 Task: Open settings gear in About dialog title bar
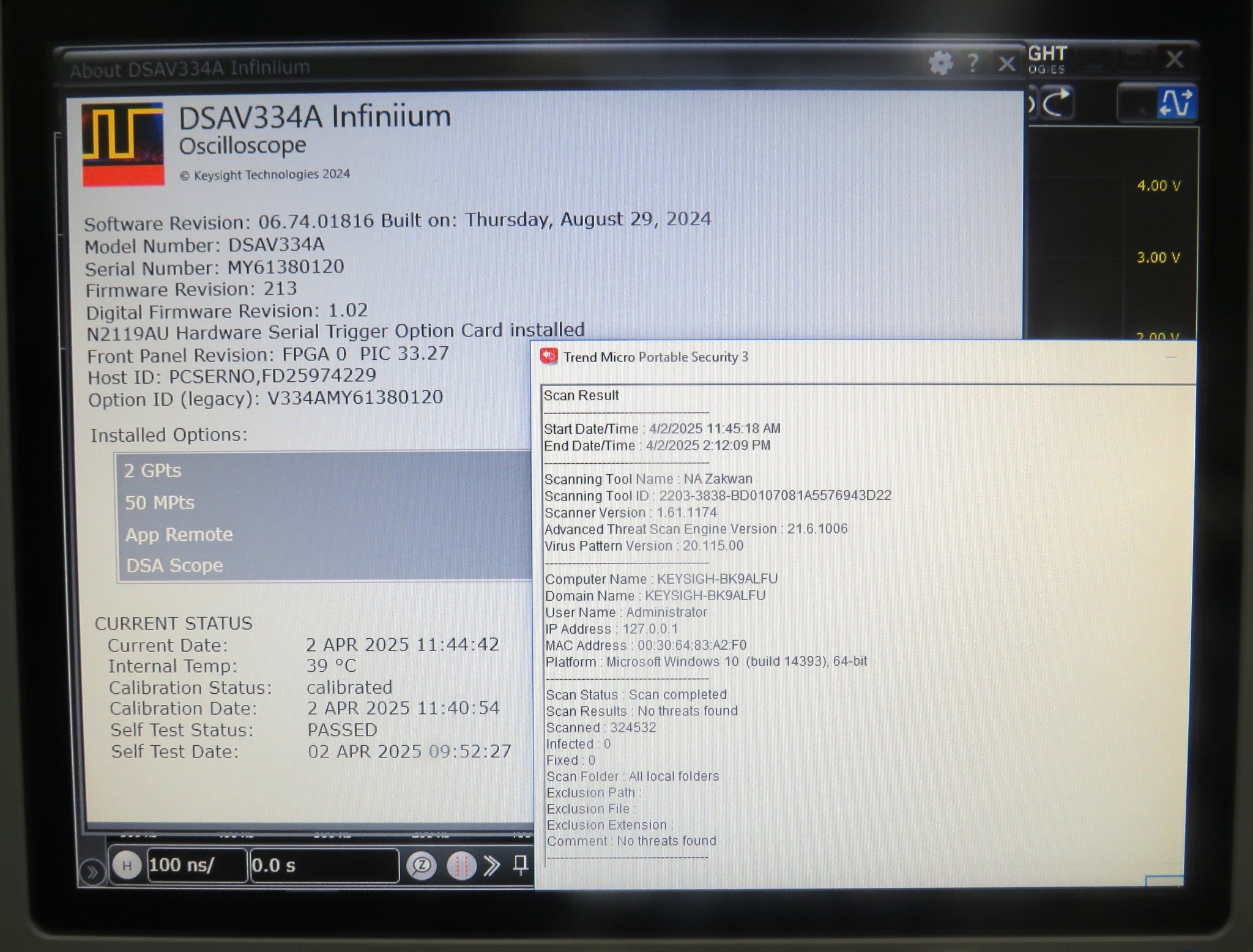click(940, 62)
